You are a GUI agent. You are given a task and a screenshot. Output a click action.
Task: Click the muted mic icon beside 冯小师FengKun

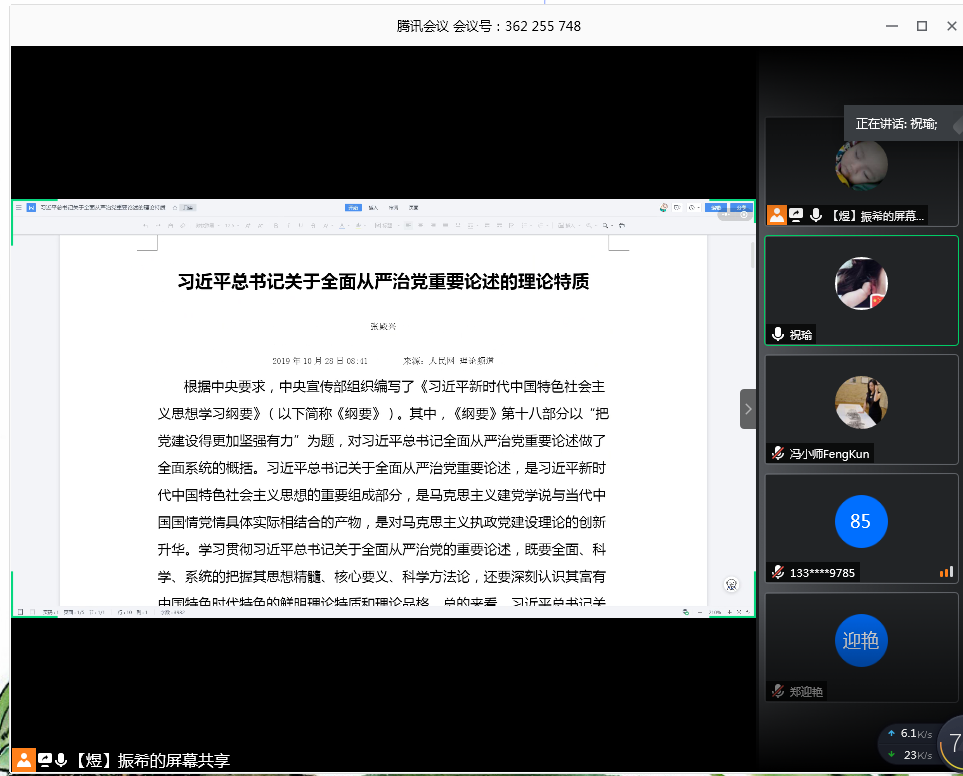777,453
